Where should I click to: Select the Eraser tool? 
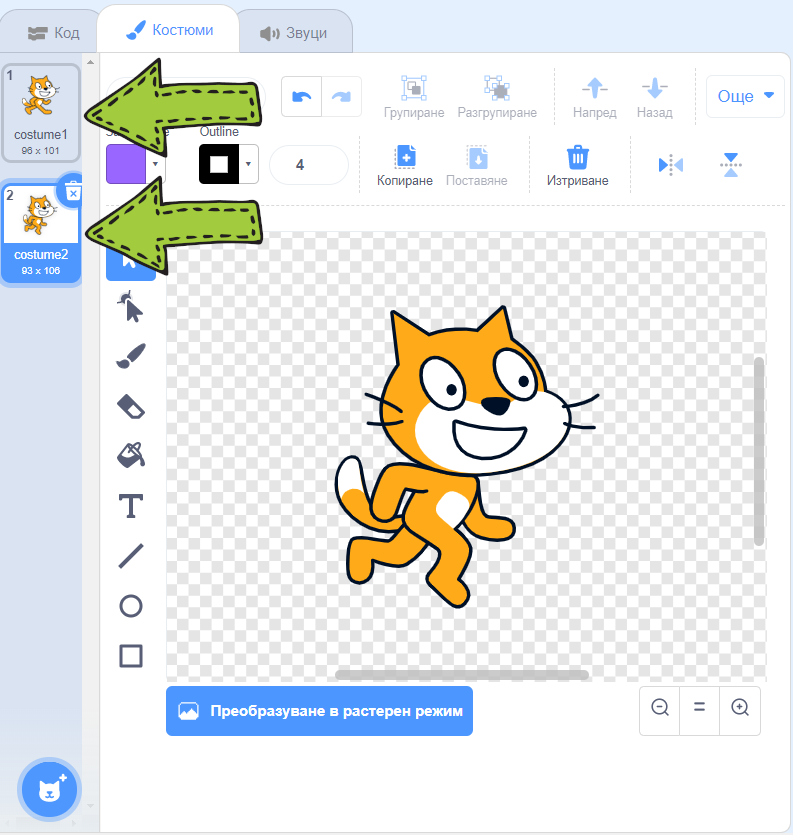(x=130, y=406)
